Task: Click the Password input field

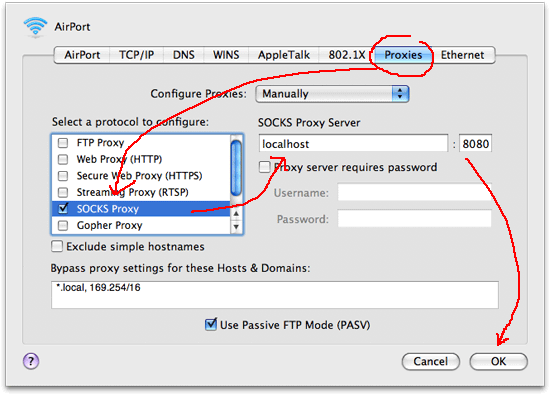Action: (415, 219)
